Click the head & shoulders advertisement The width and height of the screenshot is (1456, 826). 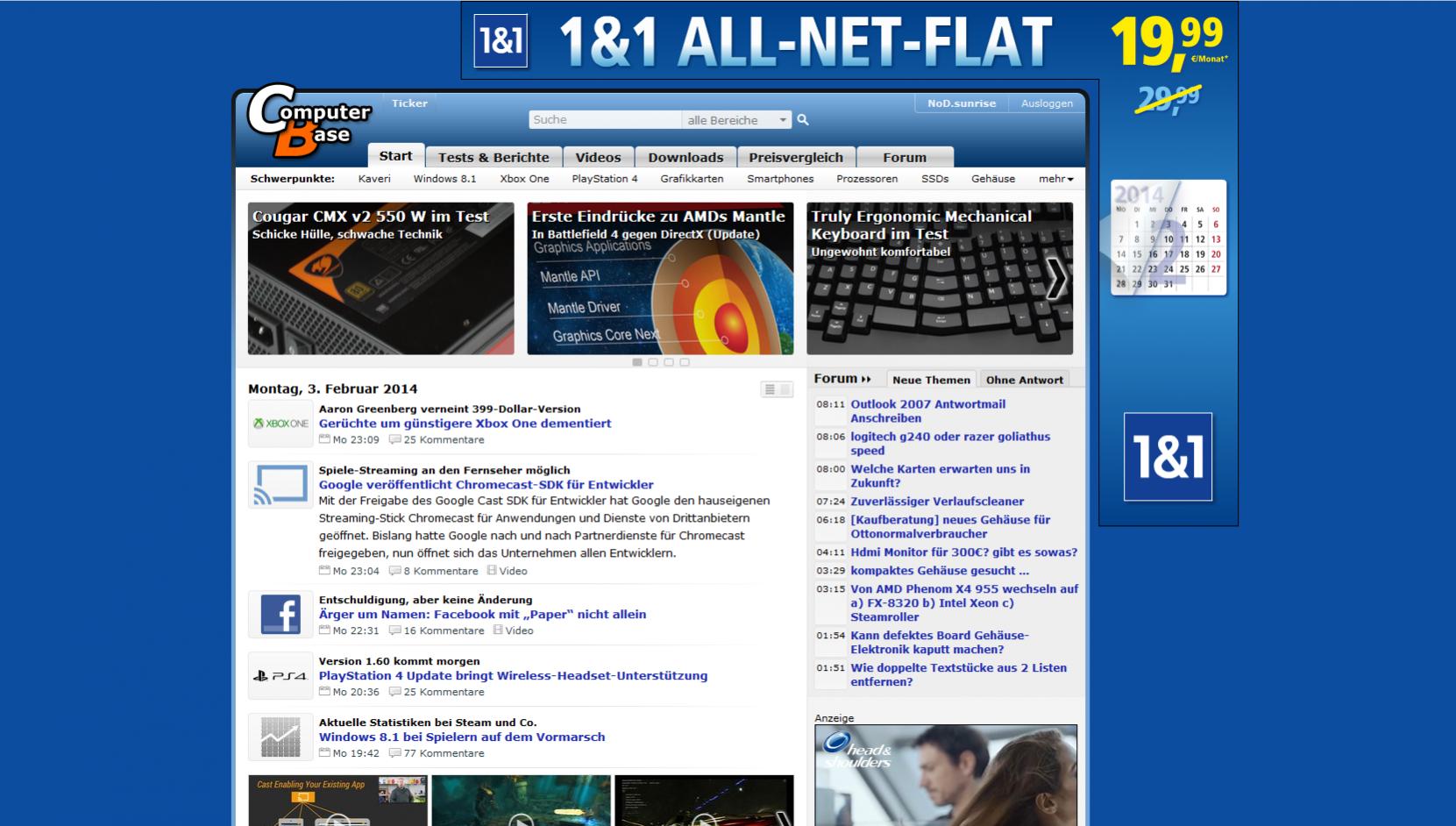pos(946,775)
